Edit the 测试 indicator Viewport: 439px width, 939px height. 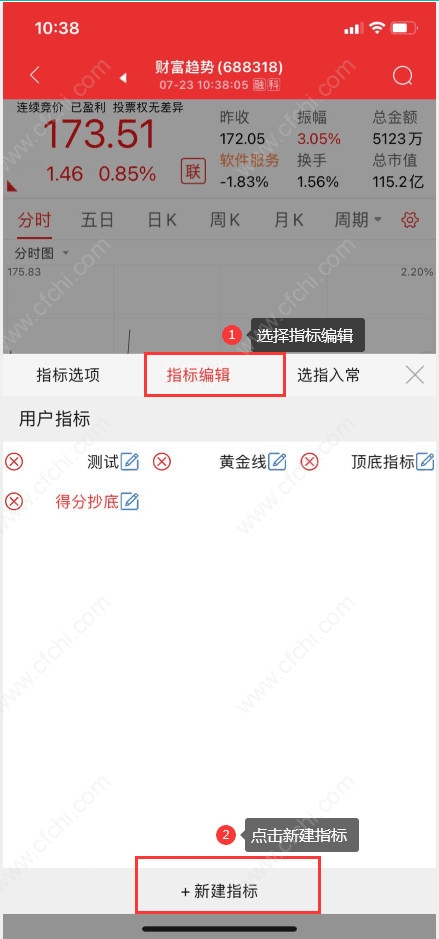point(130,462)
